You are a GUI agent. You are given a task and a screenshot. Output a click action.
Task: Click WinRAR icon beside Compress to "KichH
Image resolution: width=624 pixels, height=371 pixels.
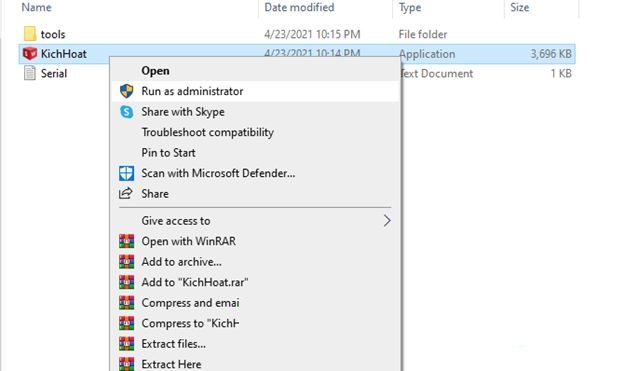(x=127, y=323)
